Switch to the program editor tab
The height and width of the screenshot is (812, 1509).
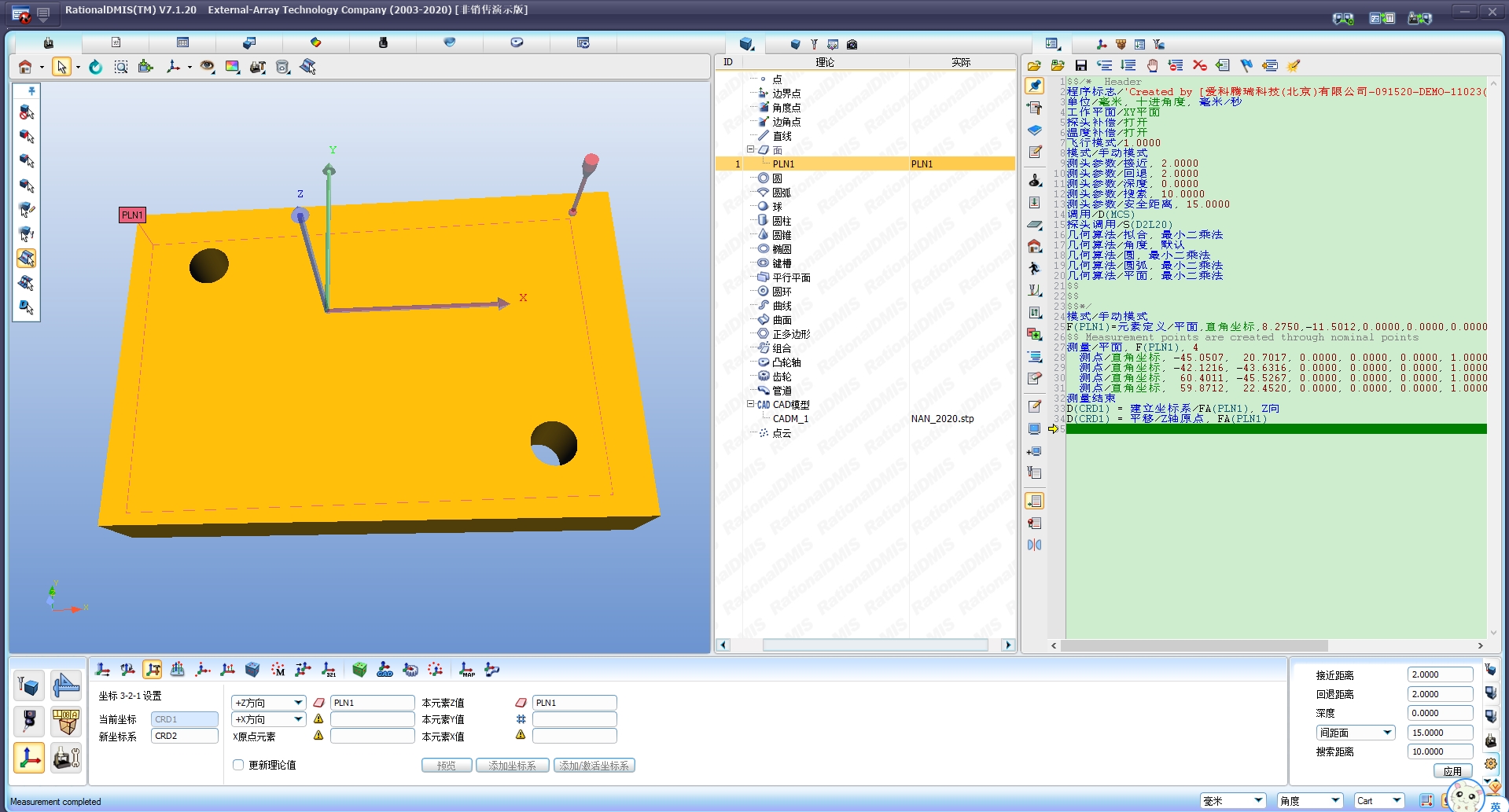1053,44
